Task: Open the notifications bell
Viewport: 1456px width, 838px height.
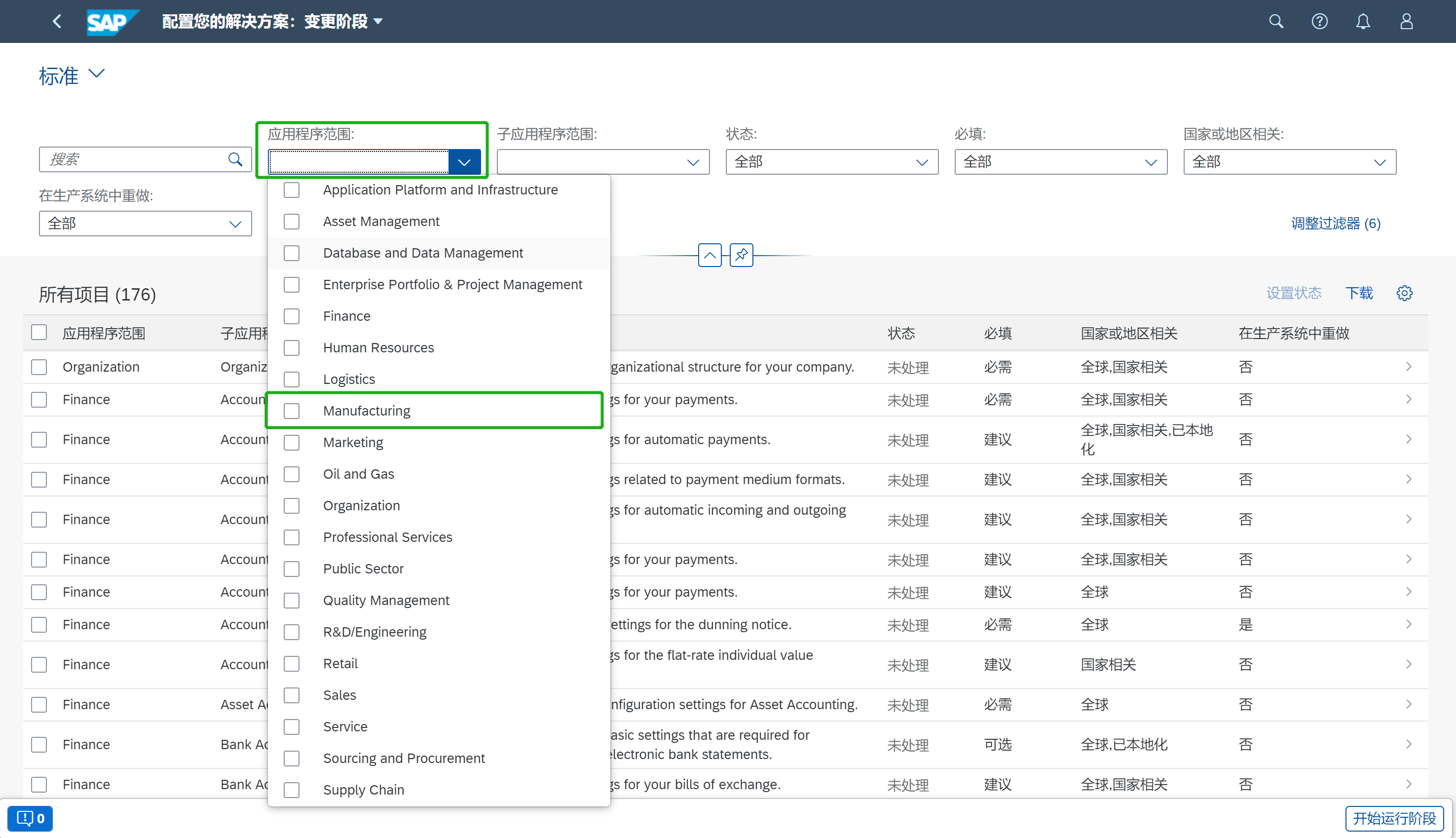Action: tap(1363, 21)
